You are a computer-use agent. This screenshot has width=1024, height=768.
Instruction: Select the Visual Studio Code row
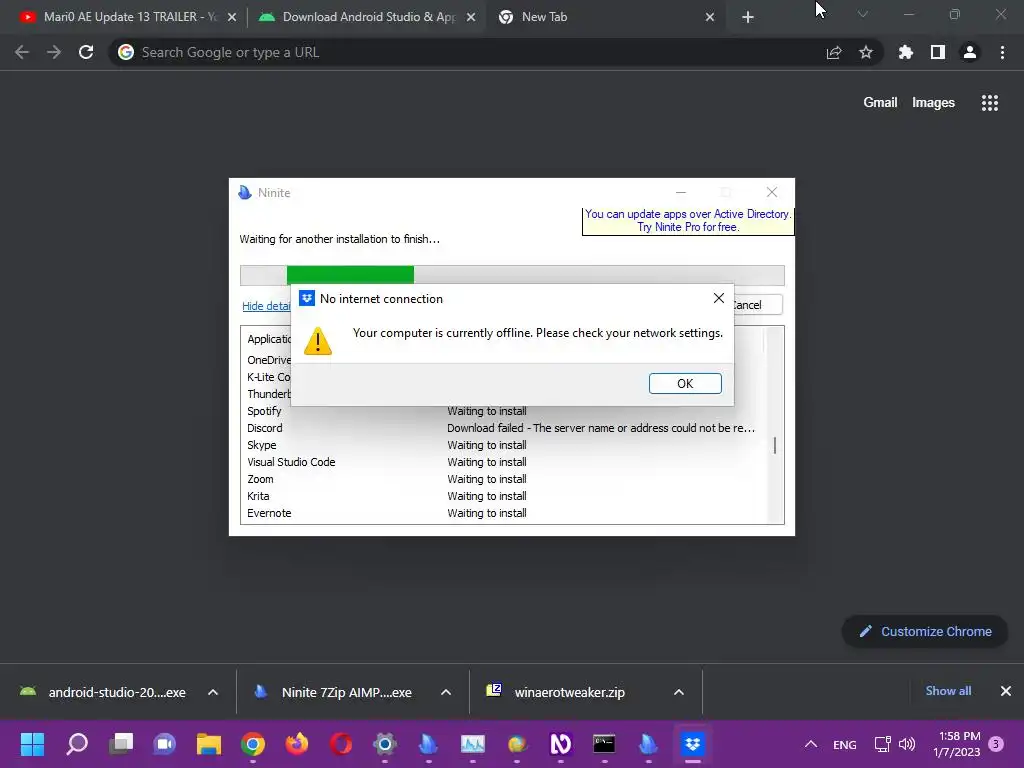(503, 462)
